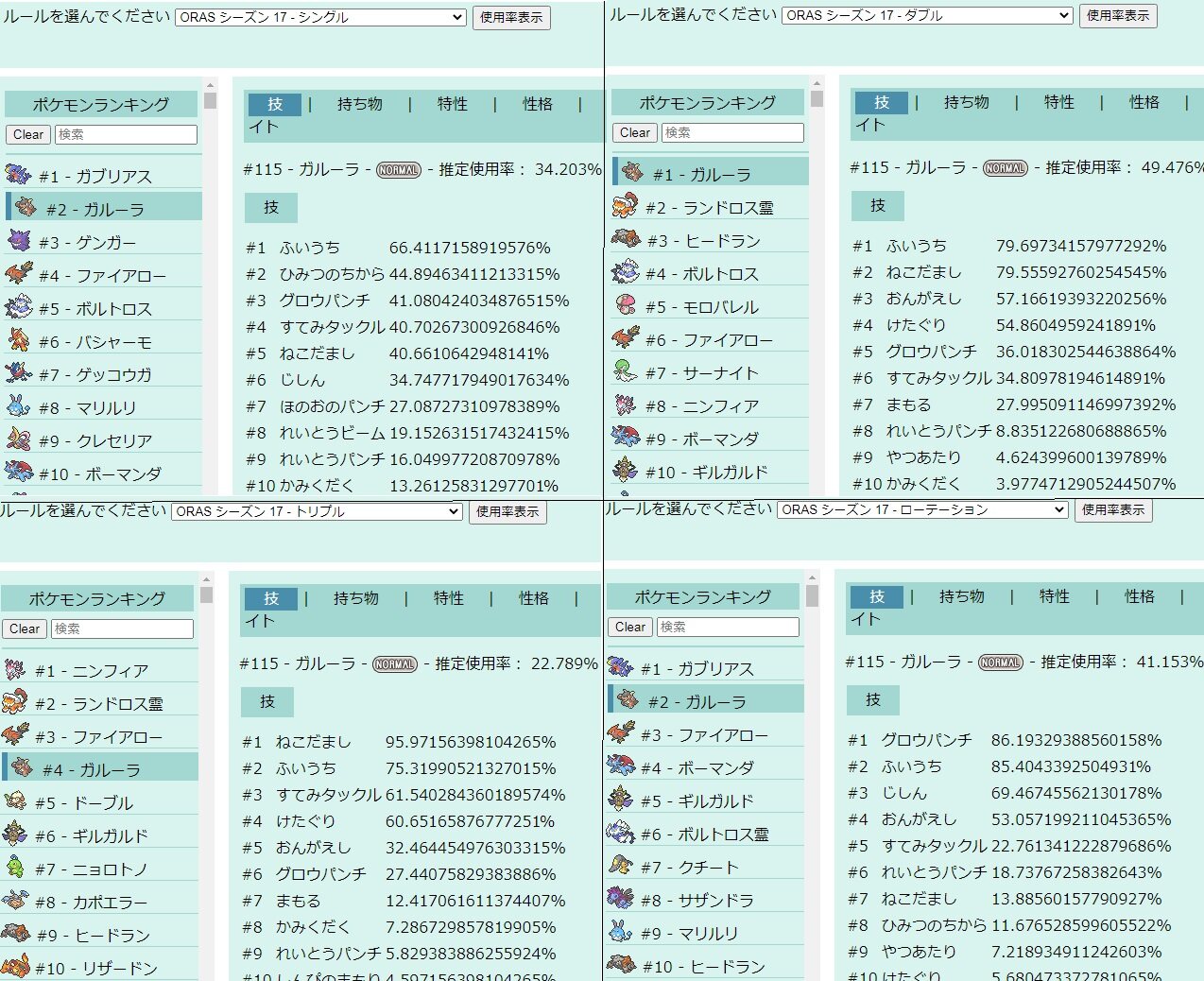Click the Mawile (クチート) sprite in Rotation
This screenshot has height=981, width=1204.
pos(620,866)
